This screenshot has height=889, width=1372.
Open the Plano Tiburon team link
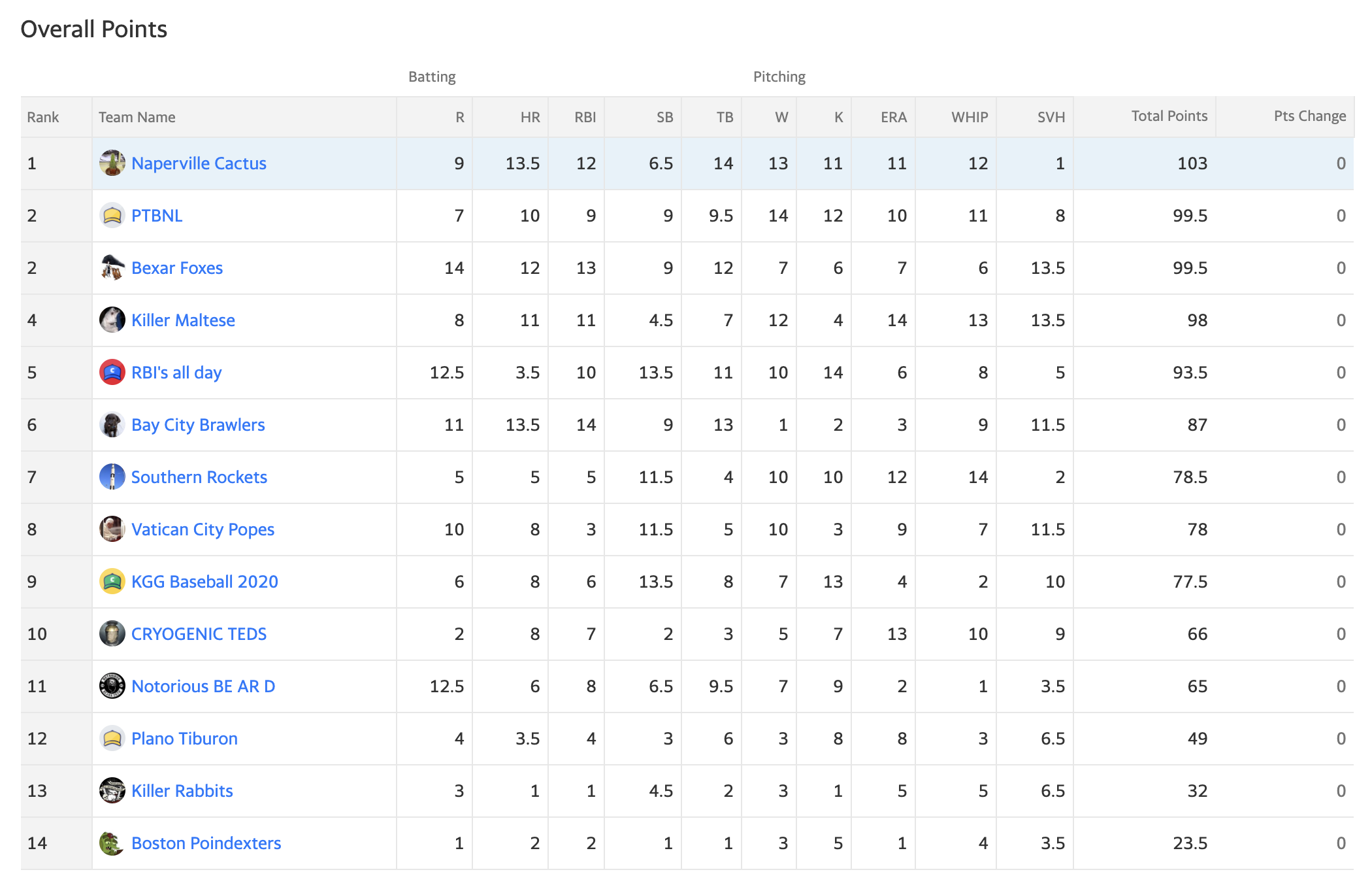184,739
